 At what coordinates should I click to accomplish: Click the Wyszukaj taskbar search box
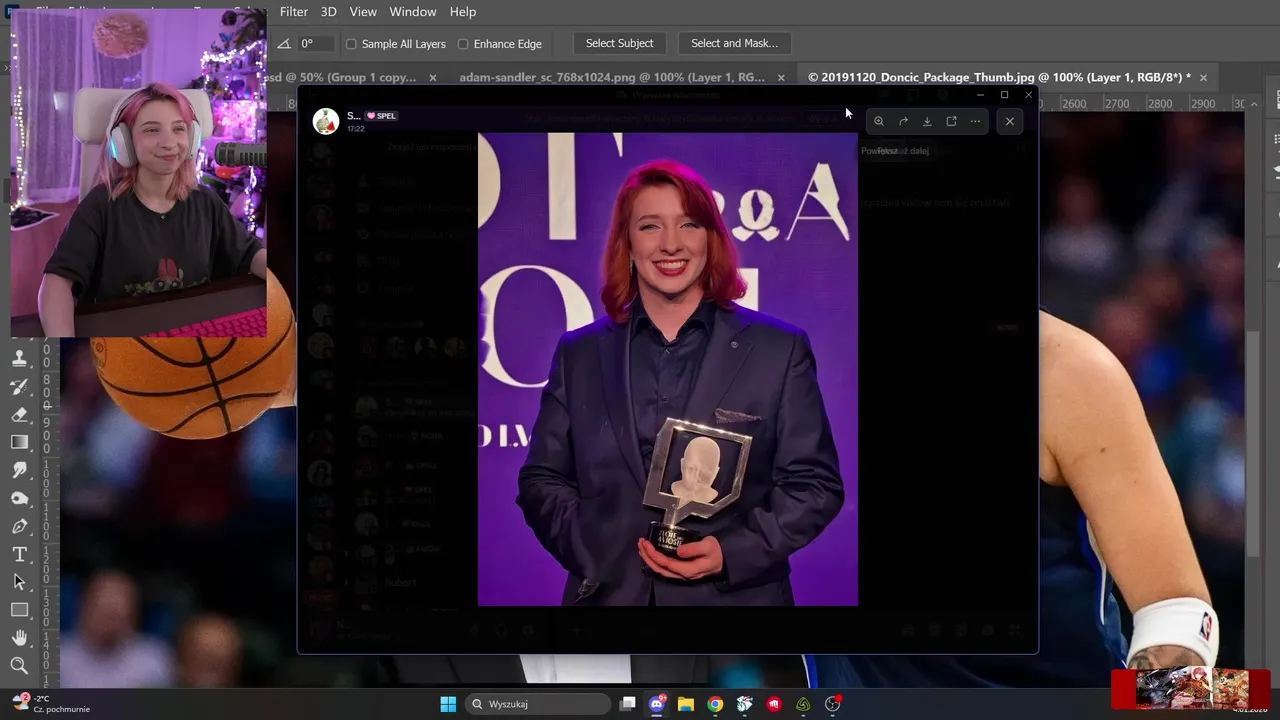(540, 704)
